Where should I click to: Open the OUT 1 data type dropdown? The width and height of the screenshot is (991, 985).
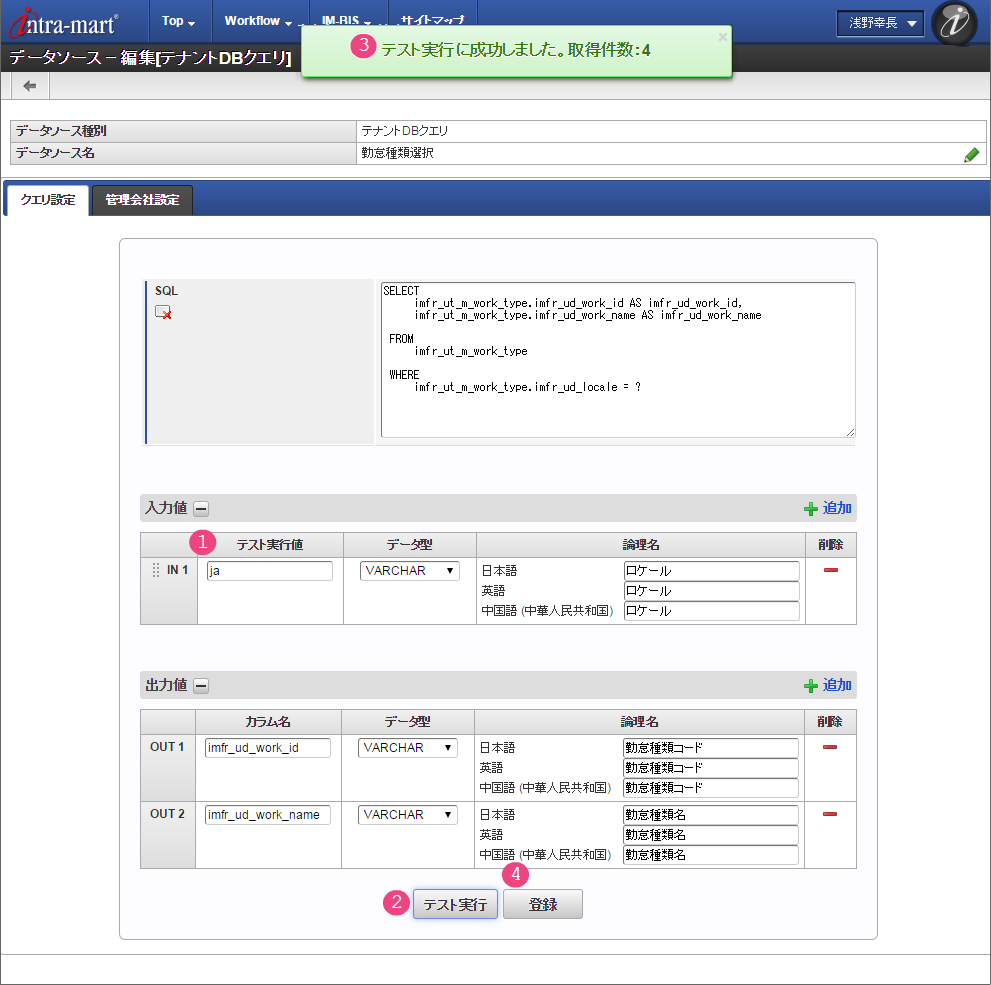[x=407, y=748]
